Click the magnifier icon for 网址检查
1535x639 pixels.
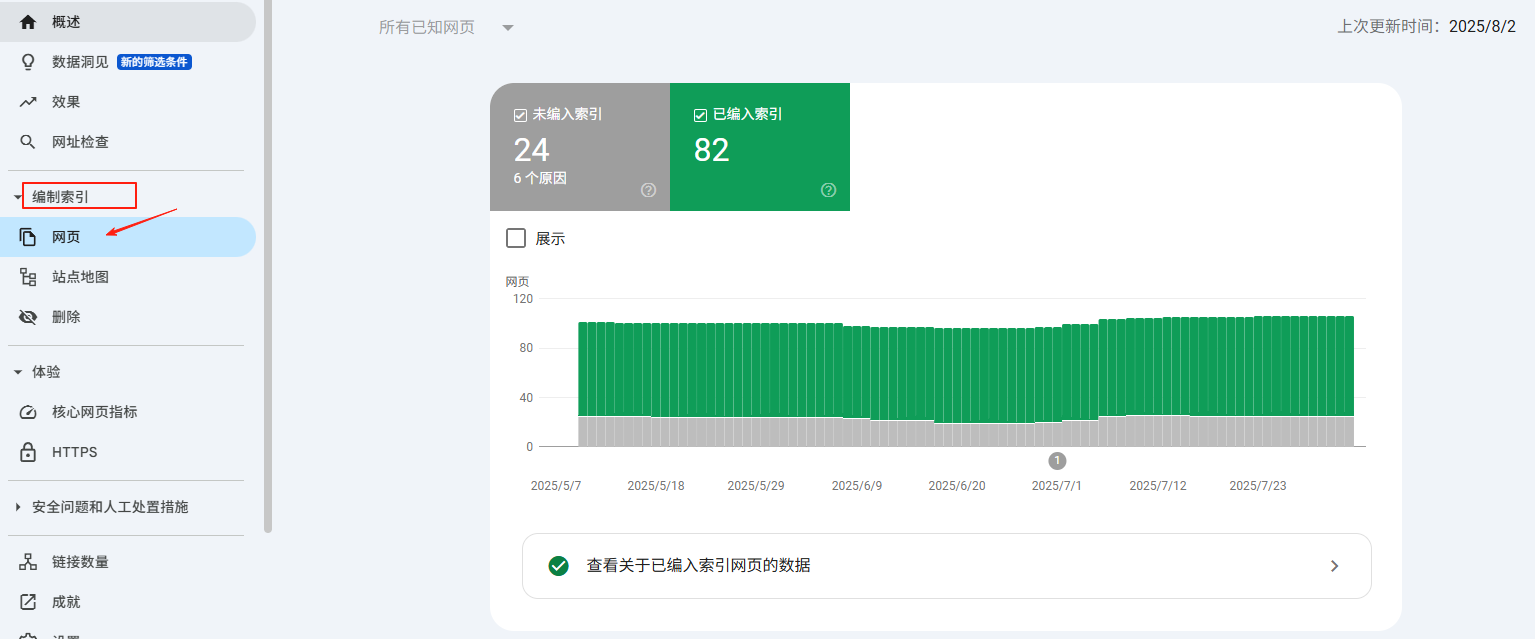(28, 142)
